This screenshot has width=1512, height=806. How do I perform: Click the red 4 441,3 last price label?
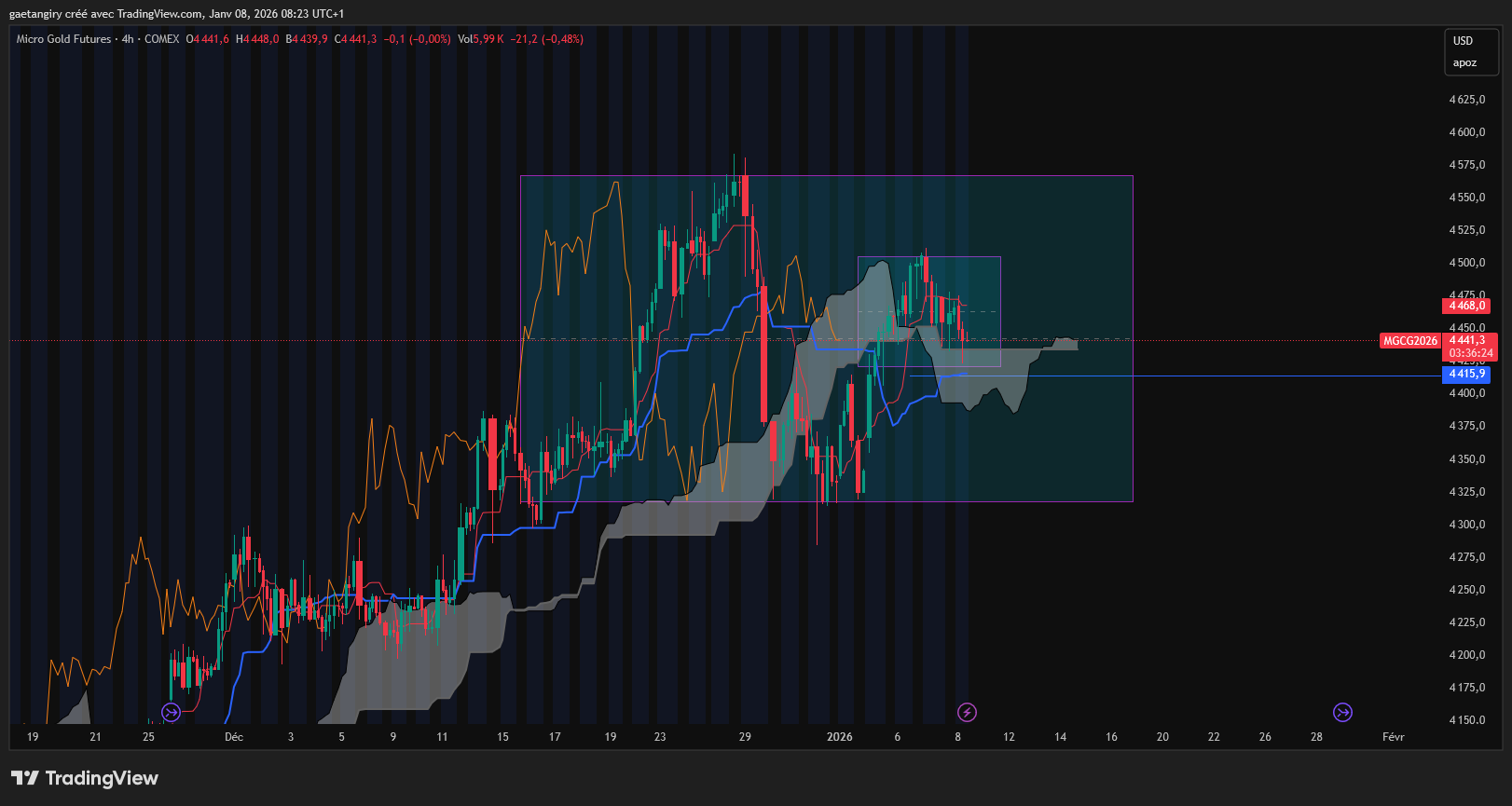pos(1469,340)
